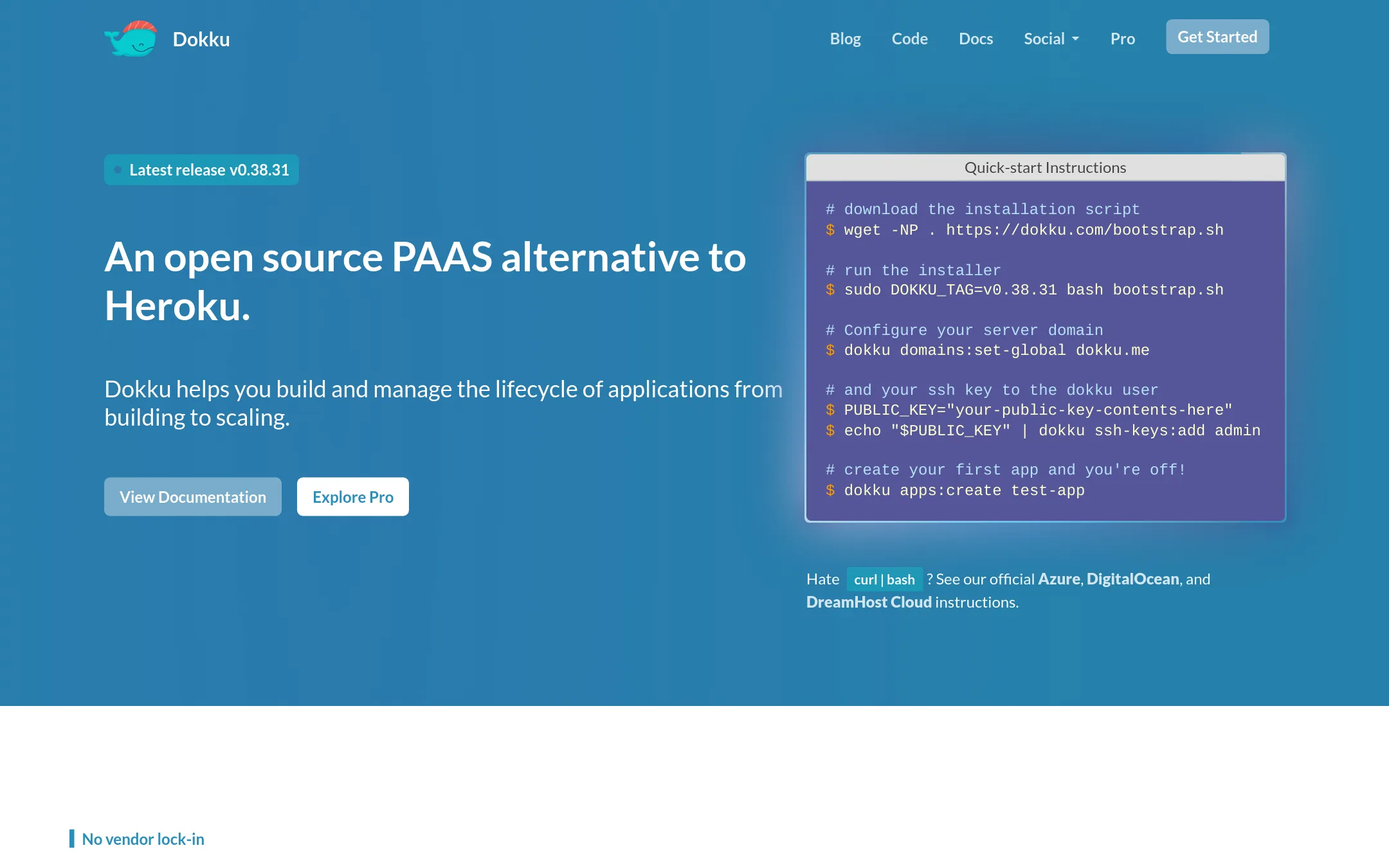Click the apps:create test-app command
1389x868 pixels.
pyautogui.click(x=955, y=491)
